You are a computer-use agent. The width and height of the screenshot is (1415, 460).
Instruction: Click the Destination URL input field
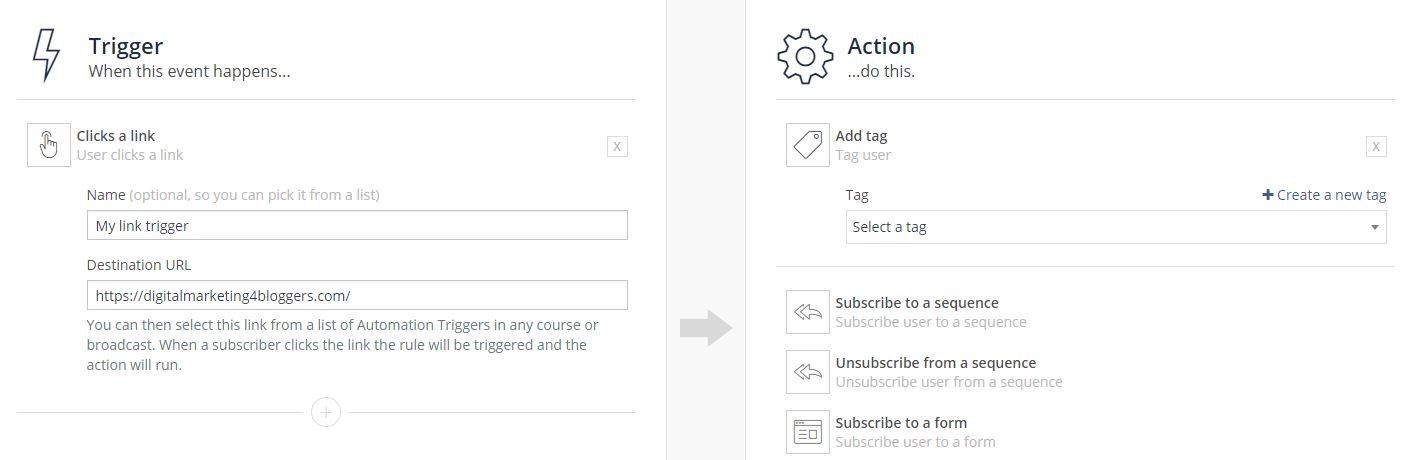[357, 295]
